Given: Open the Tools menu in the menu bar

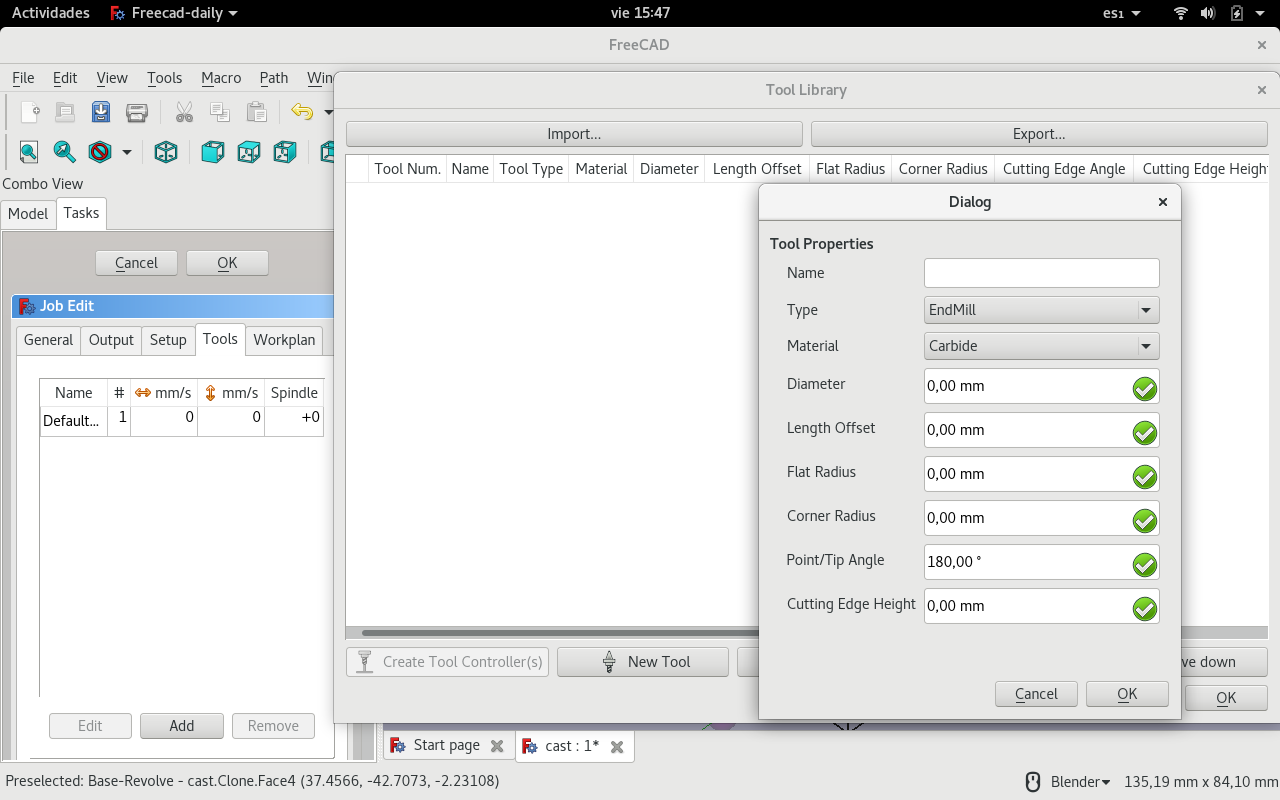Looking at the screenshot, I should 164,78.
